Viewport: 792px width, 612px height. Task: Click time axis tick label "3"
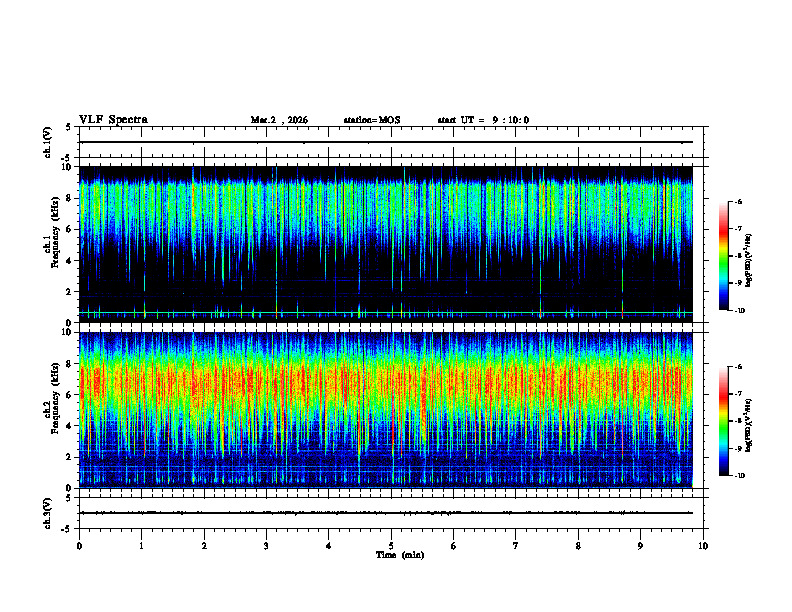[x=266, y=546]
